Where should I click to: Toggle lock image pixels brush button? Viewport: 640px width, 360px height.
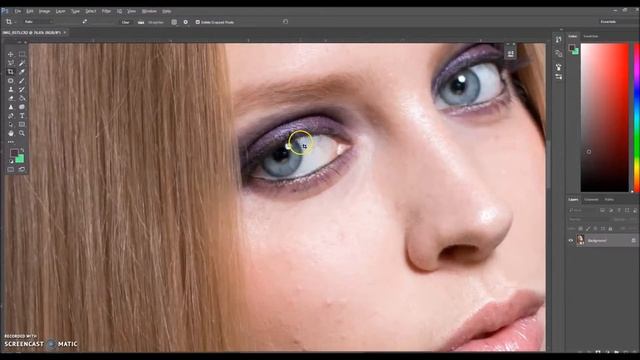click(588, 229)
